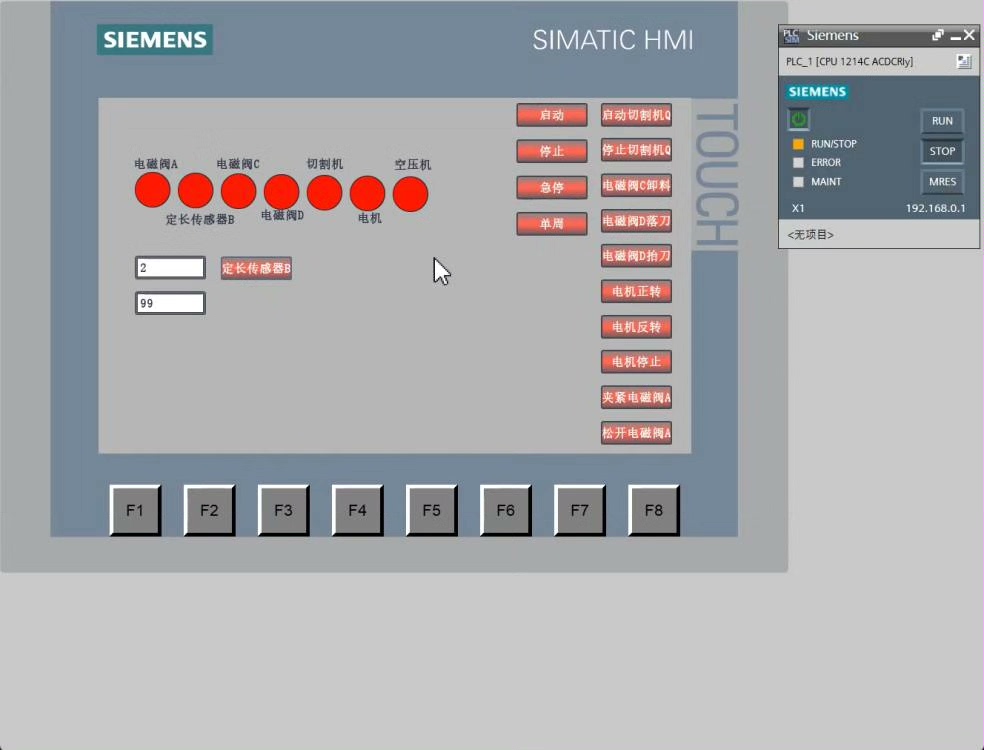The width and height of the screenshot is (984, 750).
Task: Click the F6 function key
Action: [506, 510]
